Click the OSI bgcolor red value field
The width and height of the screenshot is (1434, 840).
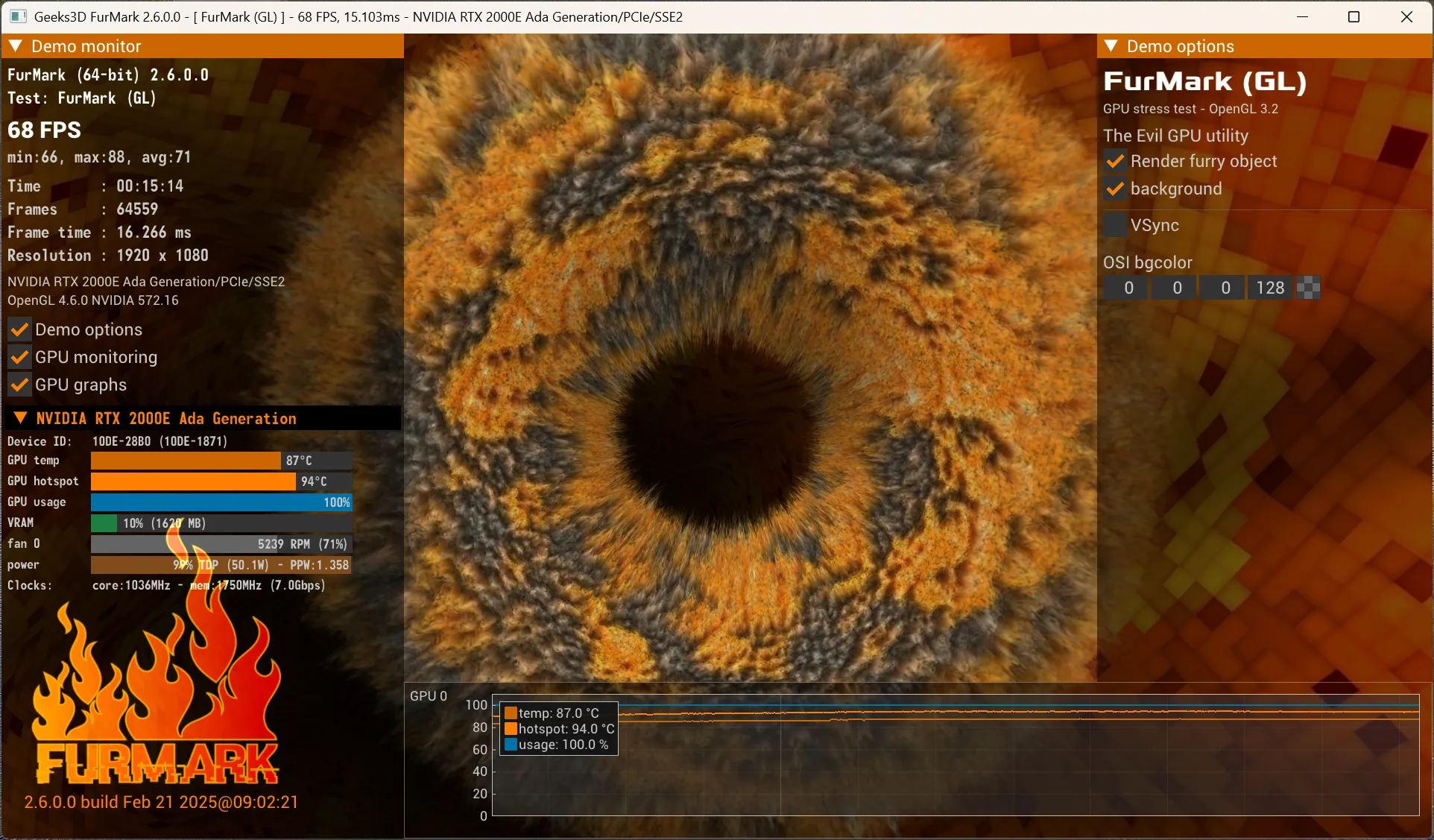pos(1125,288)
